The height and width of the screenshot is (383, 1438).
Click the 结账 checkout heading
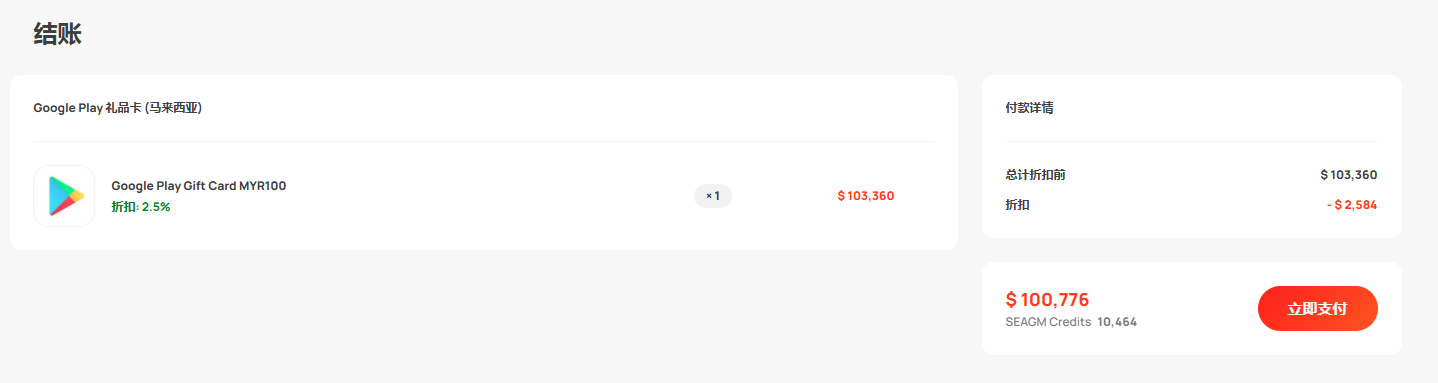point(57,34)
